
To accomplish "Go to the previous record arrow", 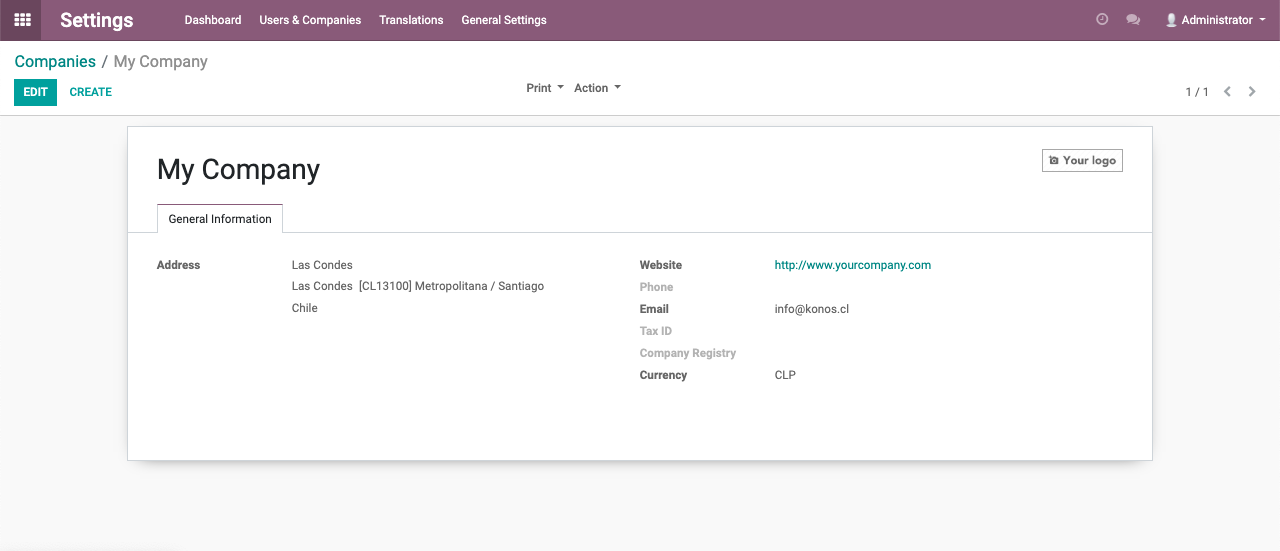I will click(1227, 91).
